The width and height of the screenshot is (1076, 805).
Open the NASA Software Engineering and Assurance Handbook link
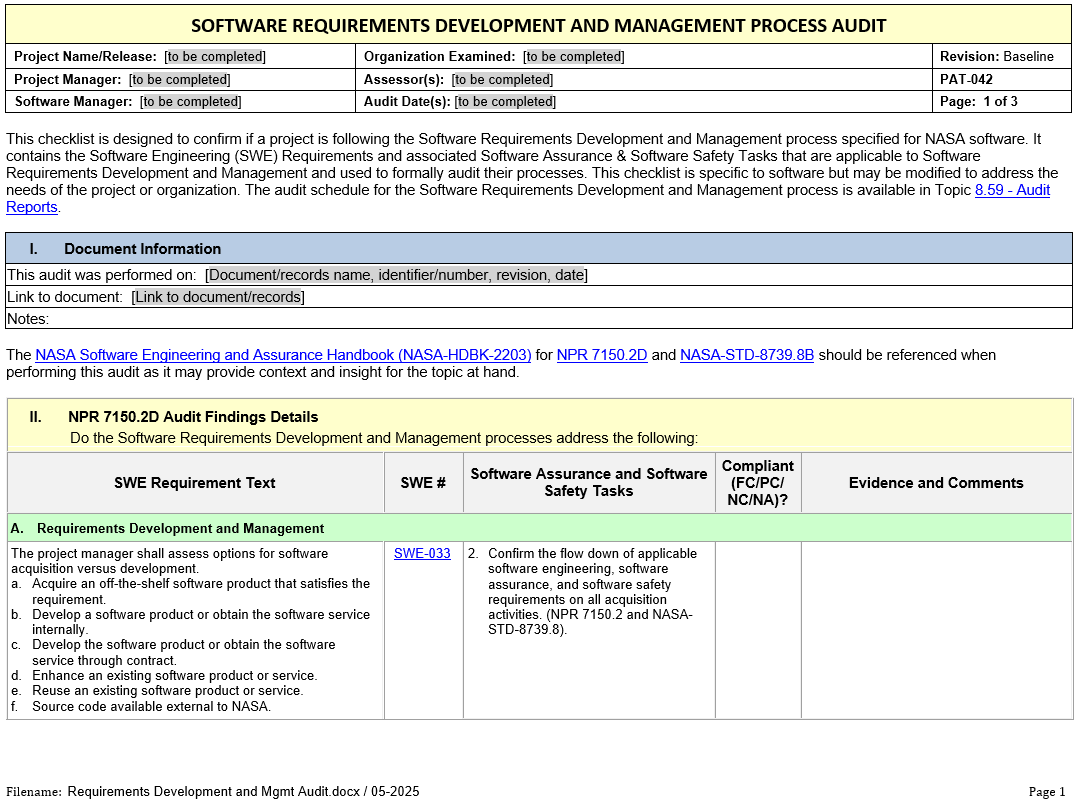[x=283, y=355]
